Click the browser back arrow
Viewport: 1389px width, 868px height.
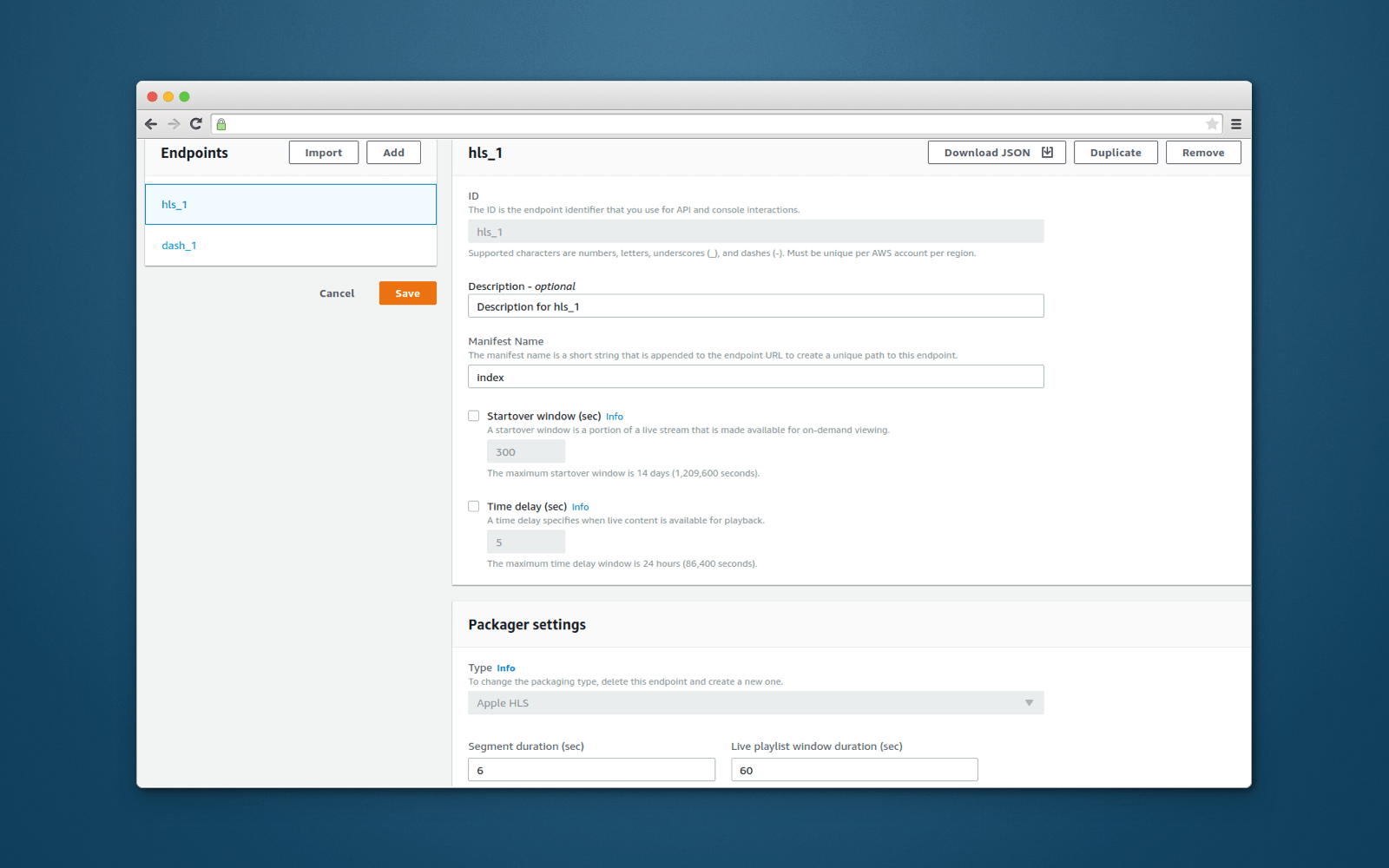[151, 124]
